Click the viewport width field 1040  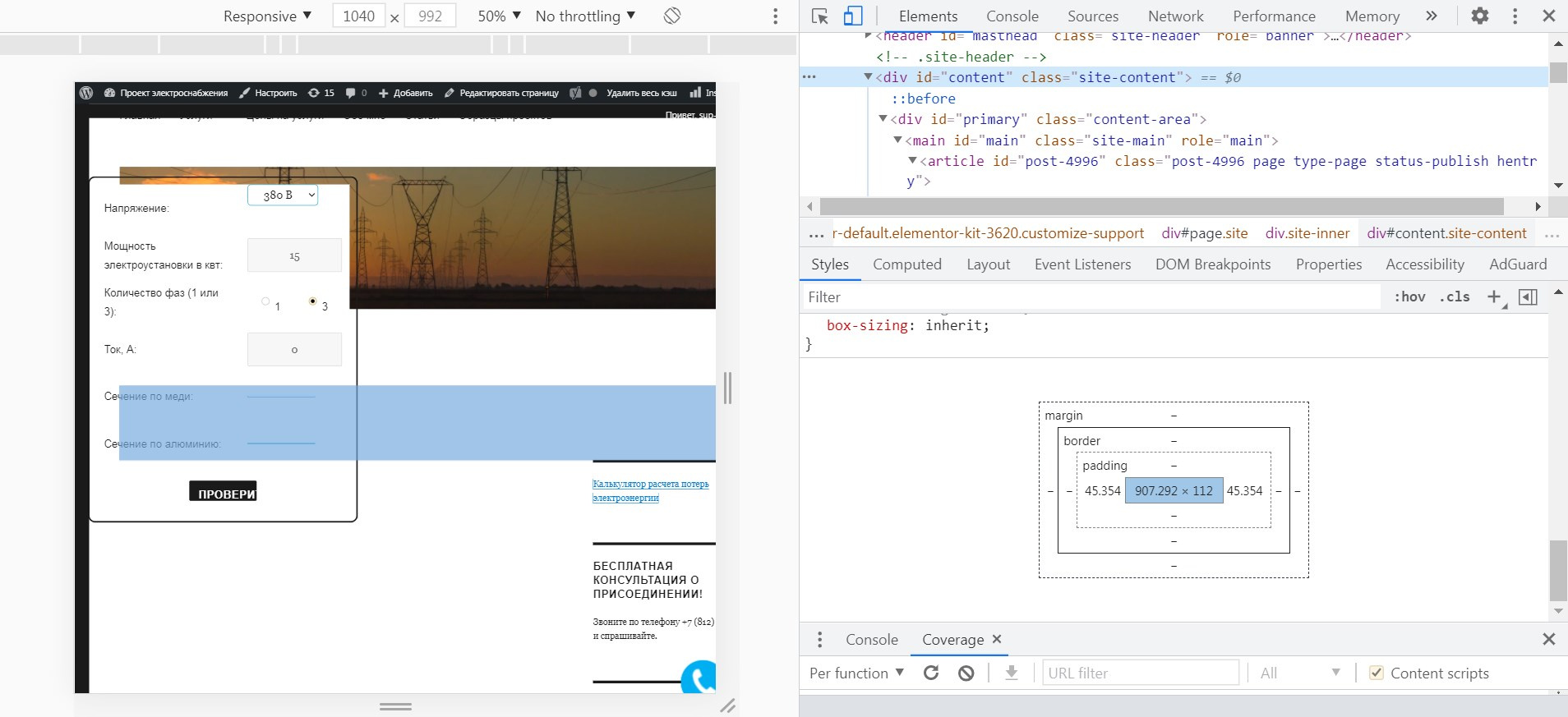pos(358,16)
